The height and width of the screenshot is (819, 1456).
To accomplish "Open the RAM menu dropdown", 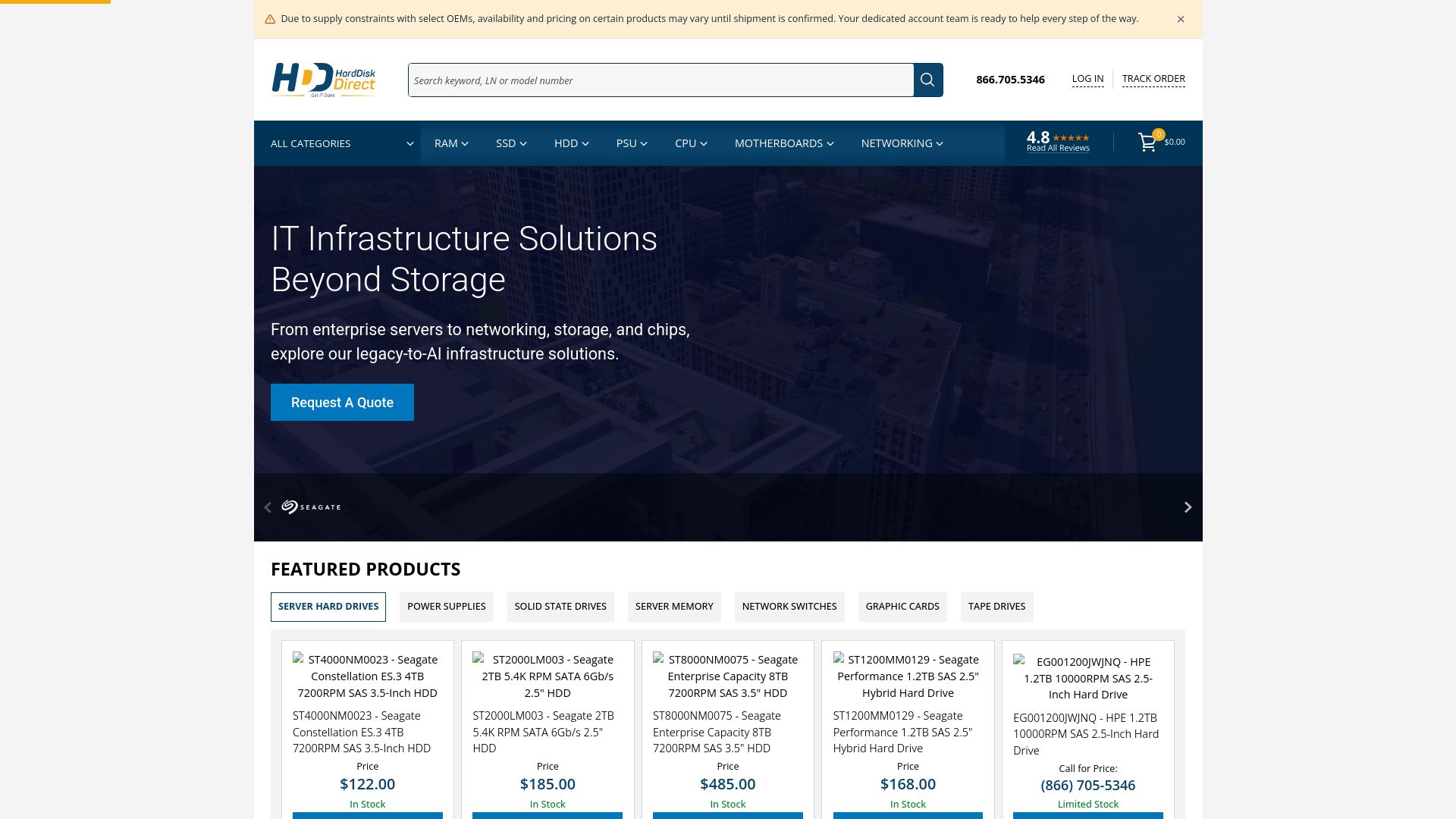I will pos(451,143).
